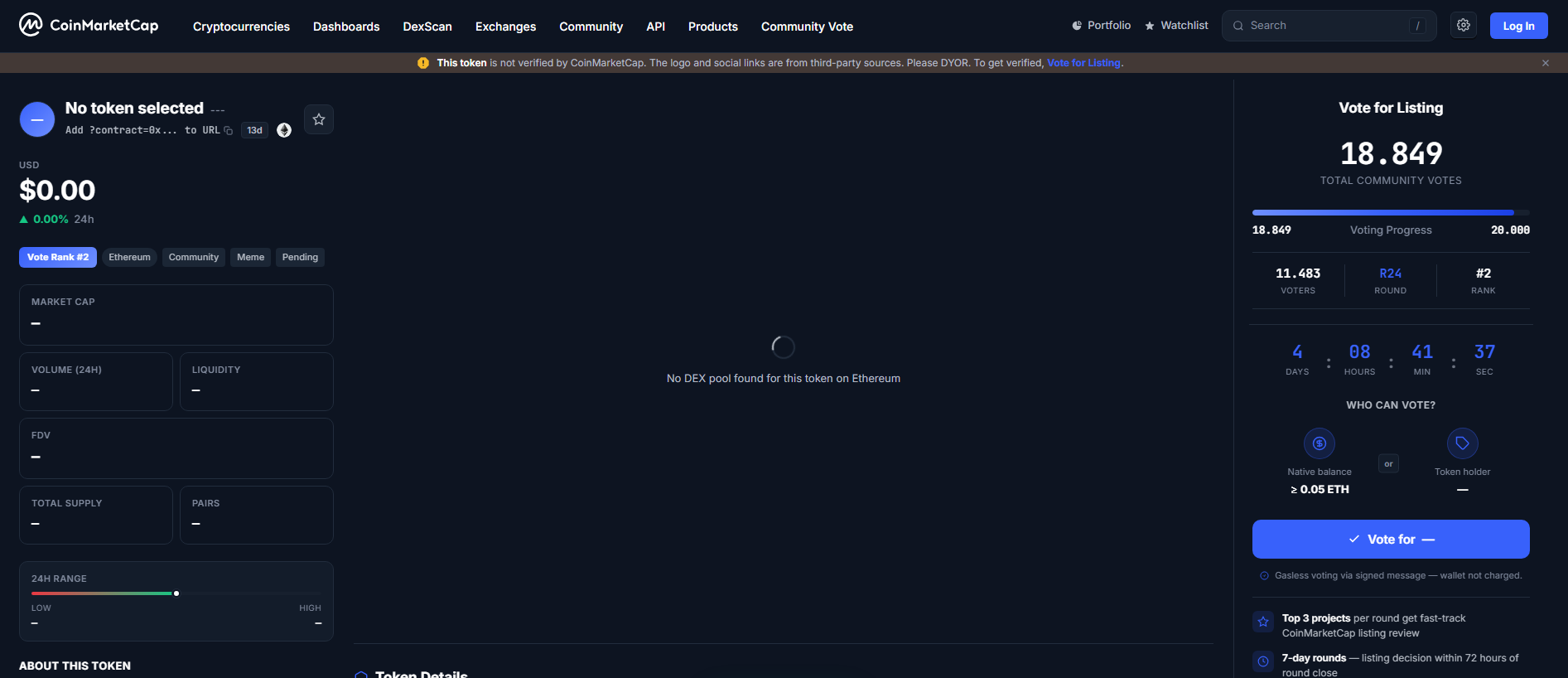
Task: Click the '≥ 0.05 ETH' requirement text
Action: click(1320, 490)
